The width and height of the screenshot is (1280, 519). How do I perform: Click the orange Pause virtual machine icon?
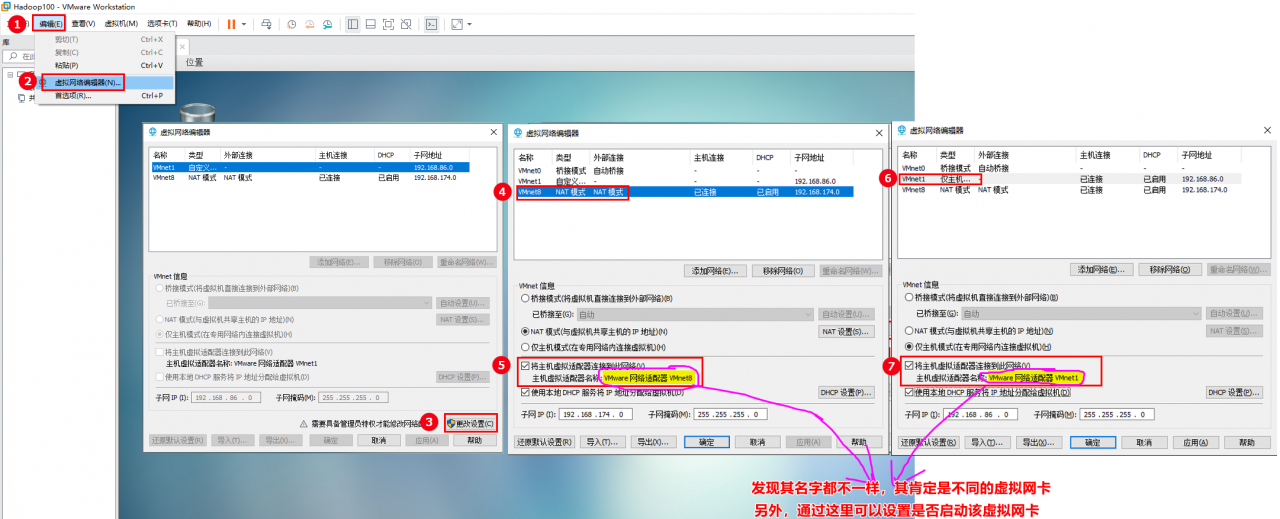(x=231, y=23)
